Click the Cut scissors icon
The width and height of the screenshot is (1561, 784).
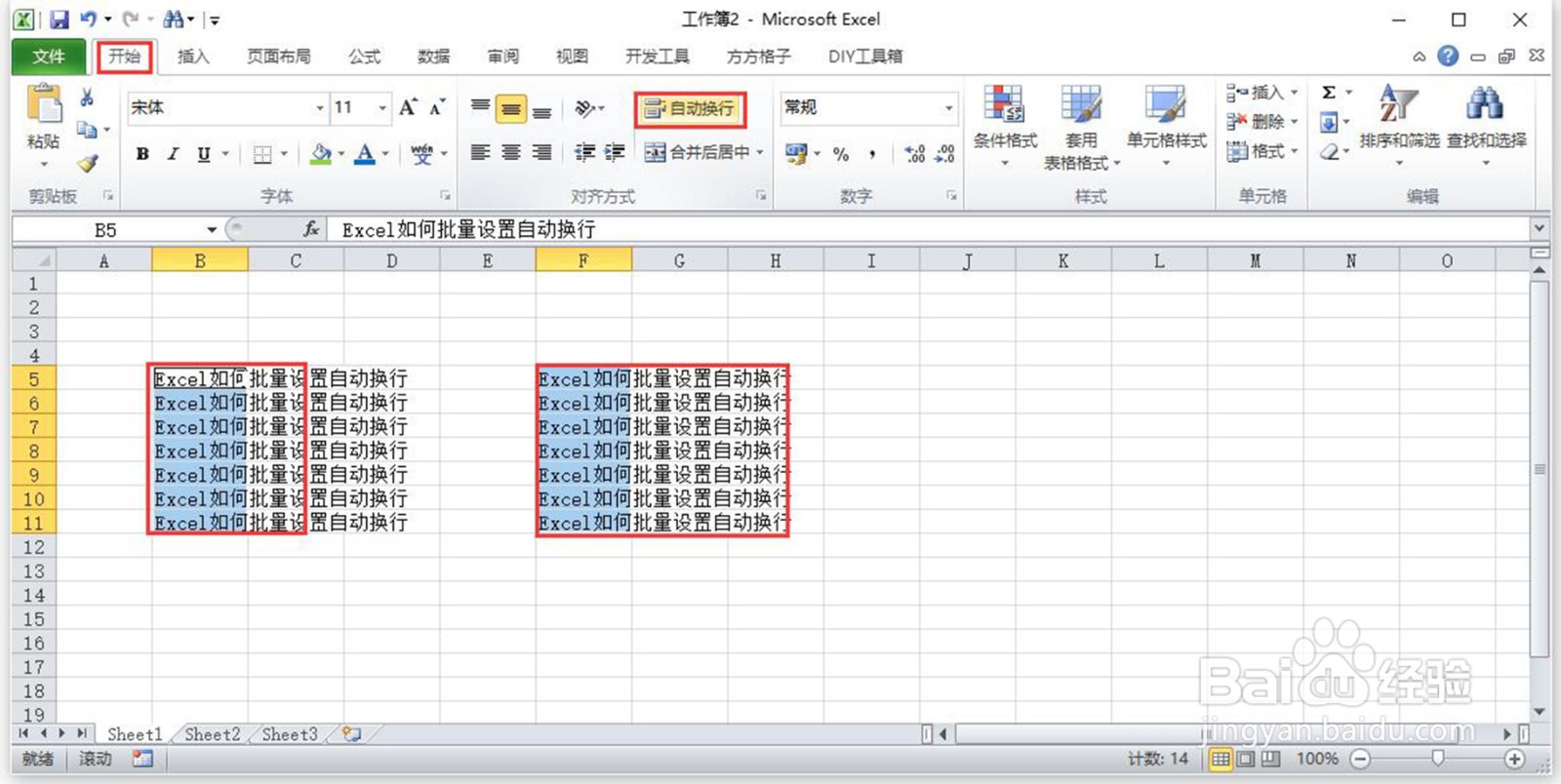pos(87,98)
